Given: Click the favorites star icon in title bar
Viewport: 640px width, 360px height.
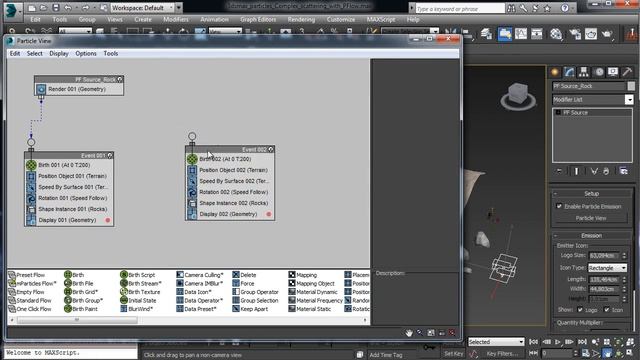Looking at the screenshot, I should tap(547, 8).
